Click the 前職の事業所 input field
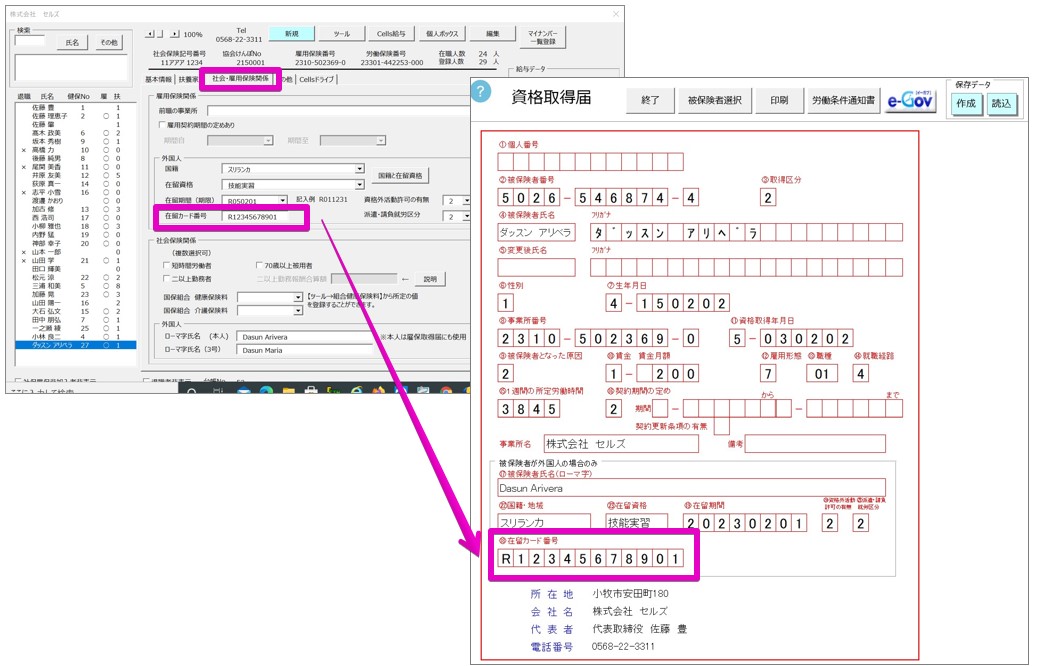 [x=338, y=110]
